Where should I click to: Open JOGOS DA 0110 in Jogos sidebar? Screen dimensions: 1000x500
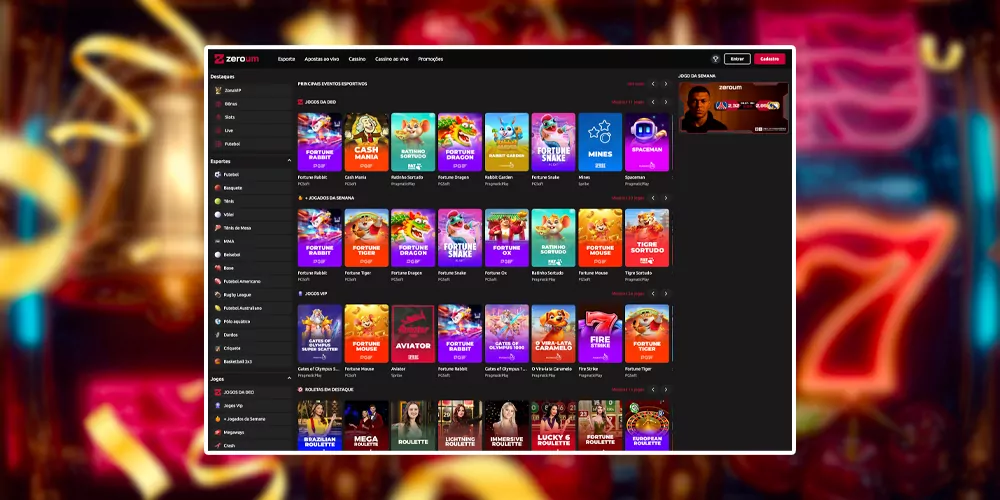(251, 392)
